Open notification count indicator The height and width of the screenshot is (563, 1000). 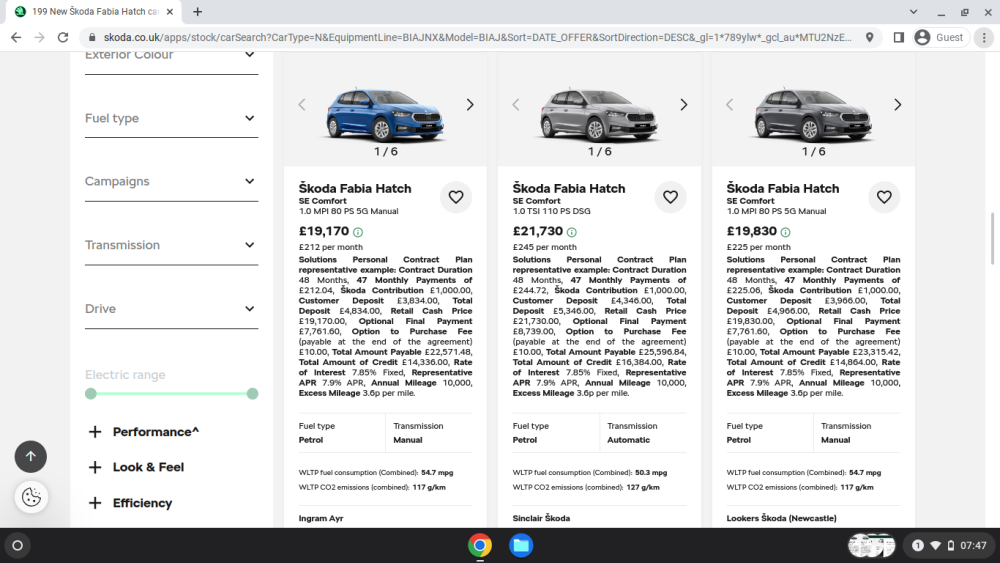(918, 546)
